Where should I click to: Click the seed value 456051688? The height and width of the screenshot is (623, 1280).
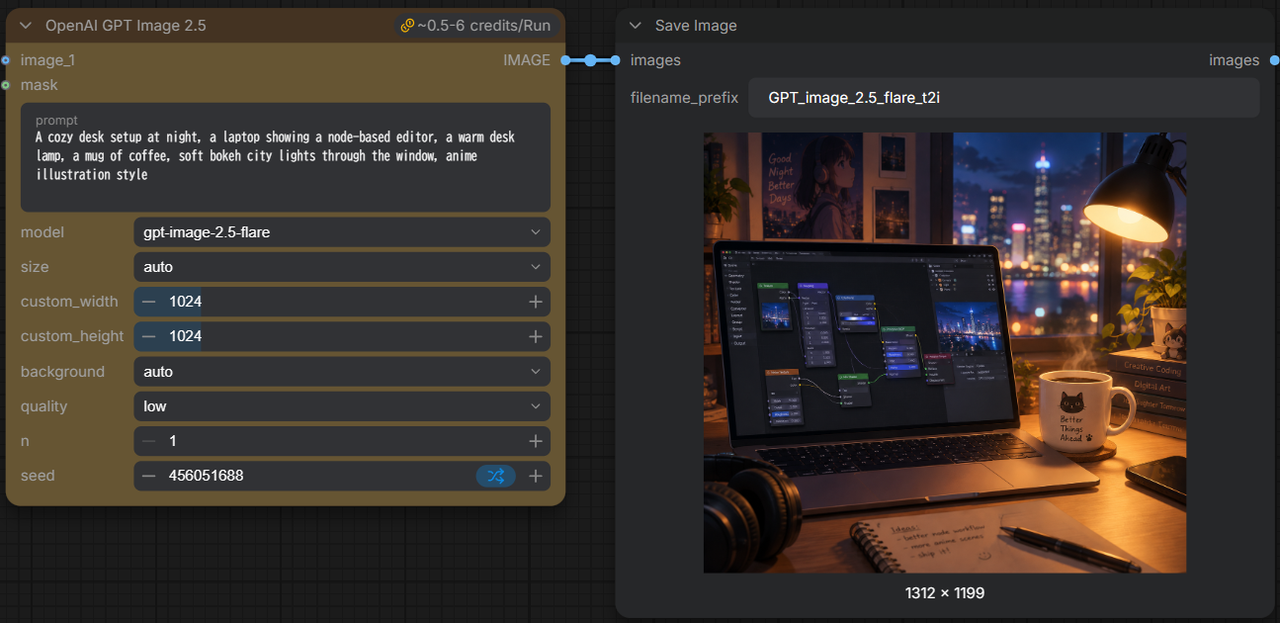click(206, 476)
